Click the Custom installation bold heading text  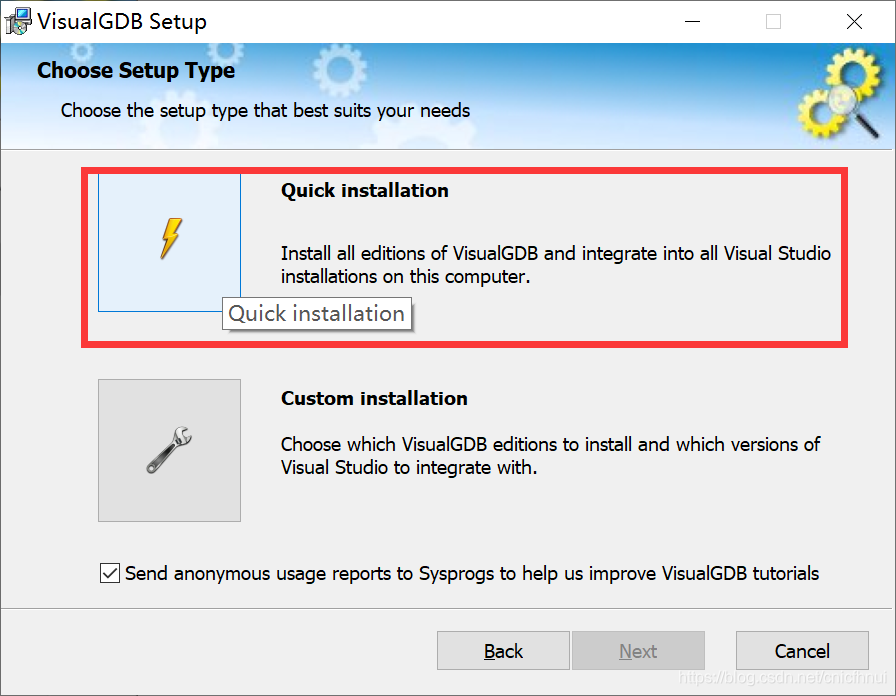tap(374, 398)
